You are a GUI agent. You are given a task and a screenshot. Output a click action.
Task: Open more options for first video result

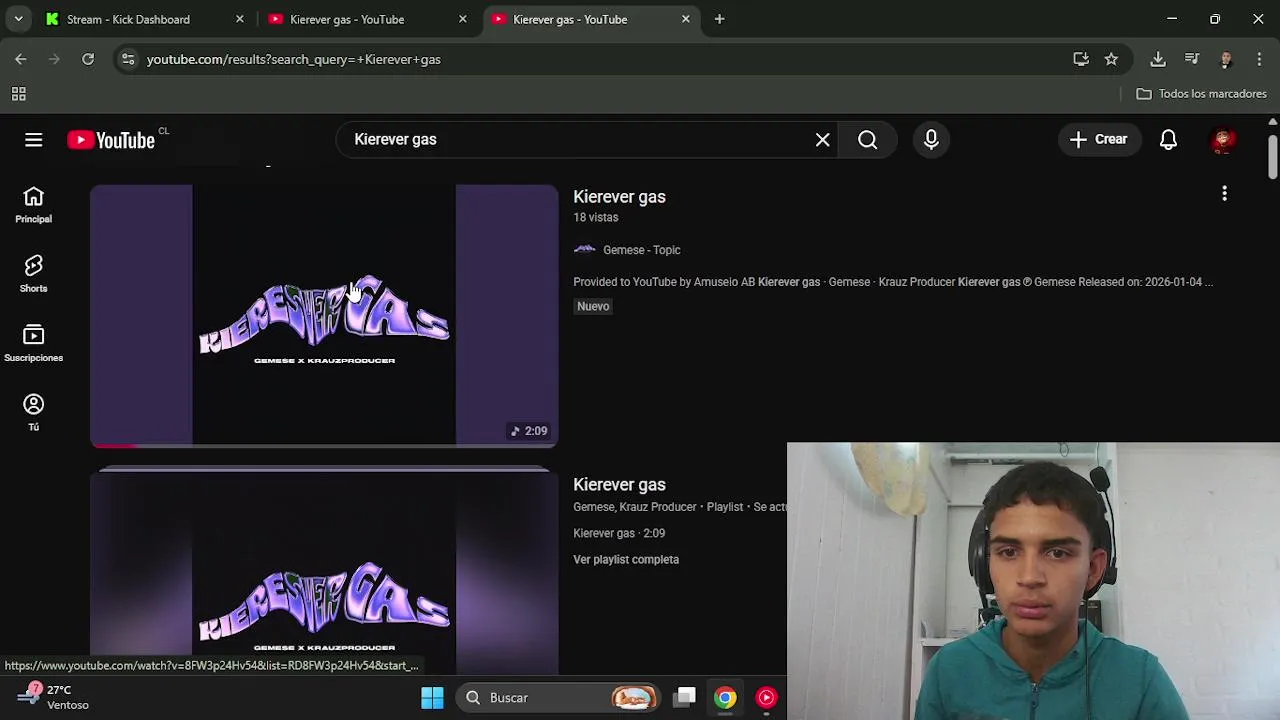tap(1224, 194)
